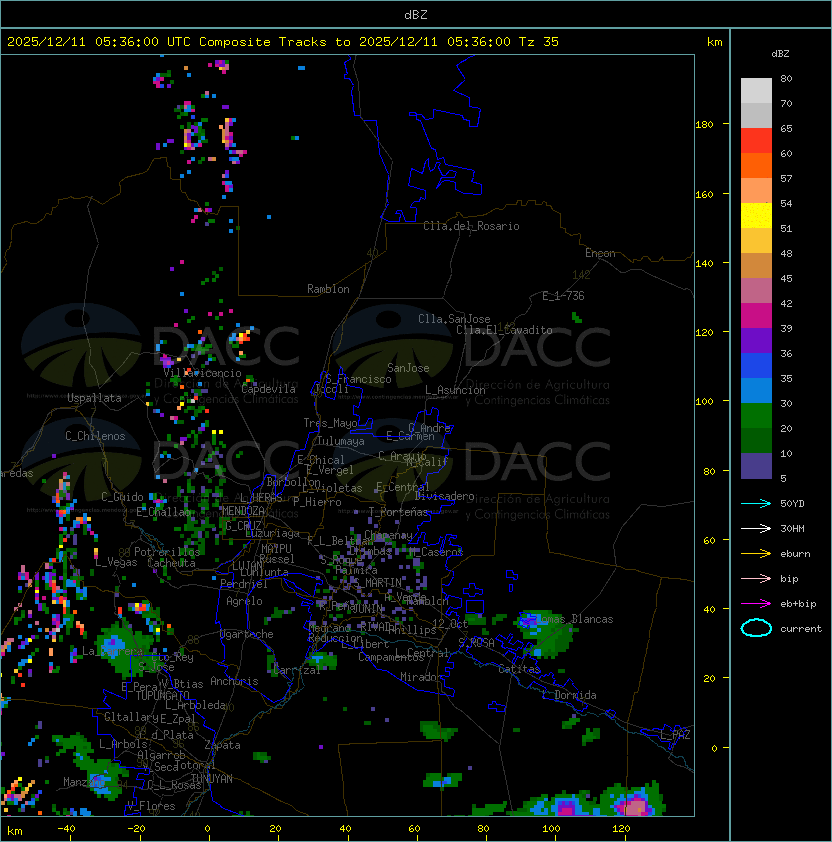Click the 30HM legend label

[x=792, y=528]
